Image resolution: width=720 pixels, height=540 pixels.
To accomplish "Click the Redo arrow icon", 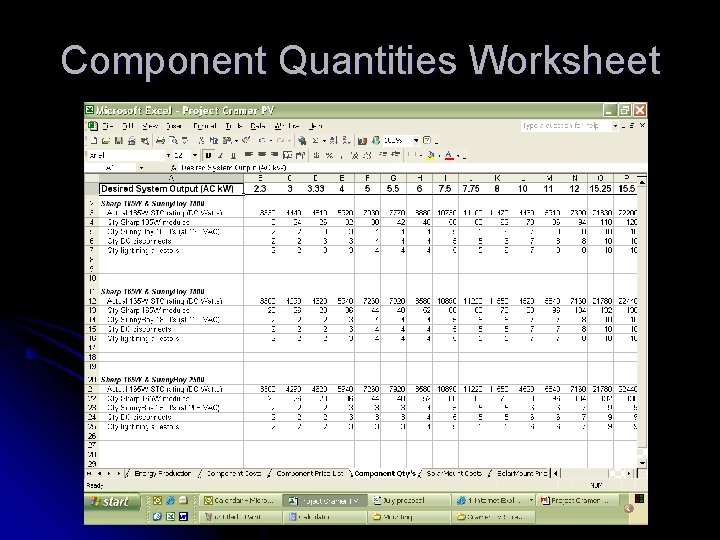I will tap(281, 141).
